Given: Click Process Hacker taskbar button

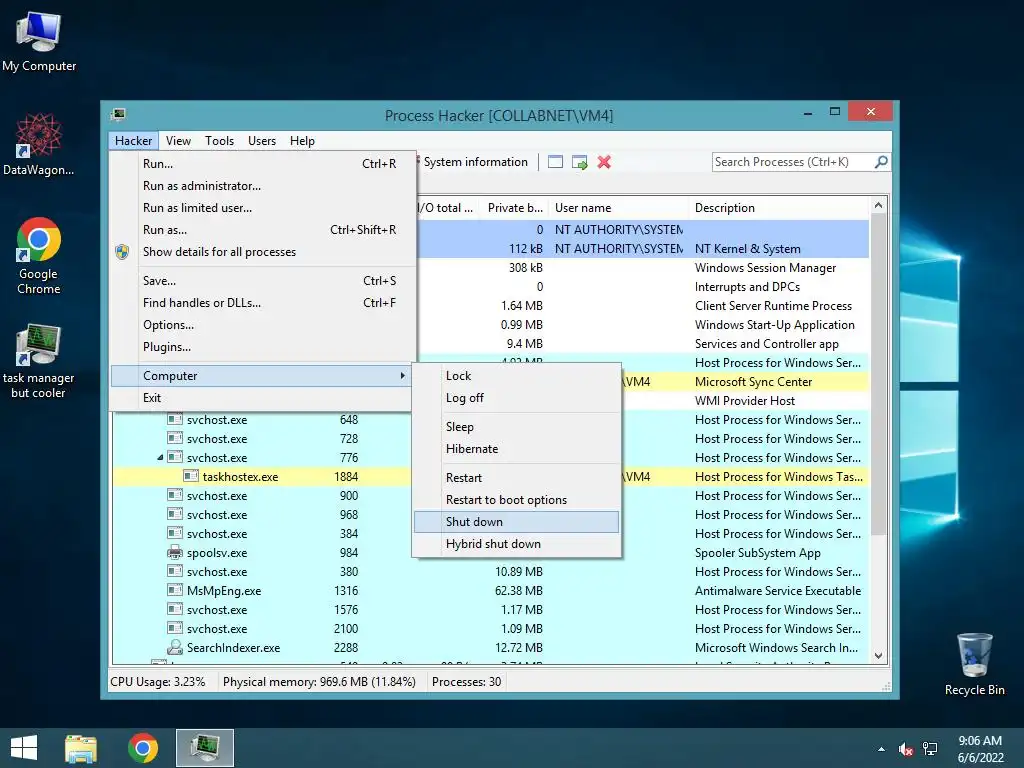Looking at the screenshot, I should [204, 748].
